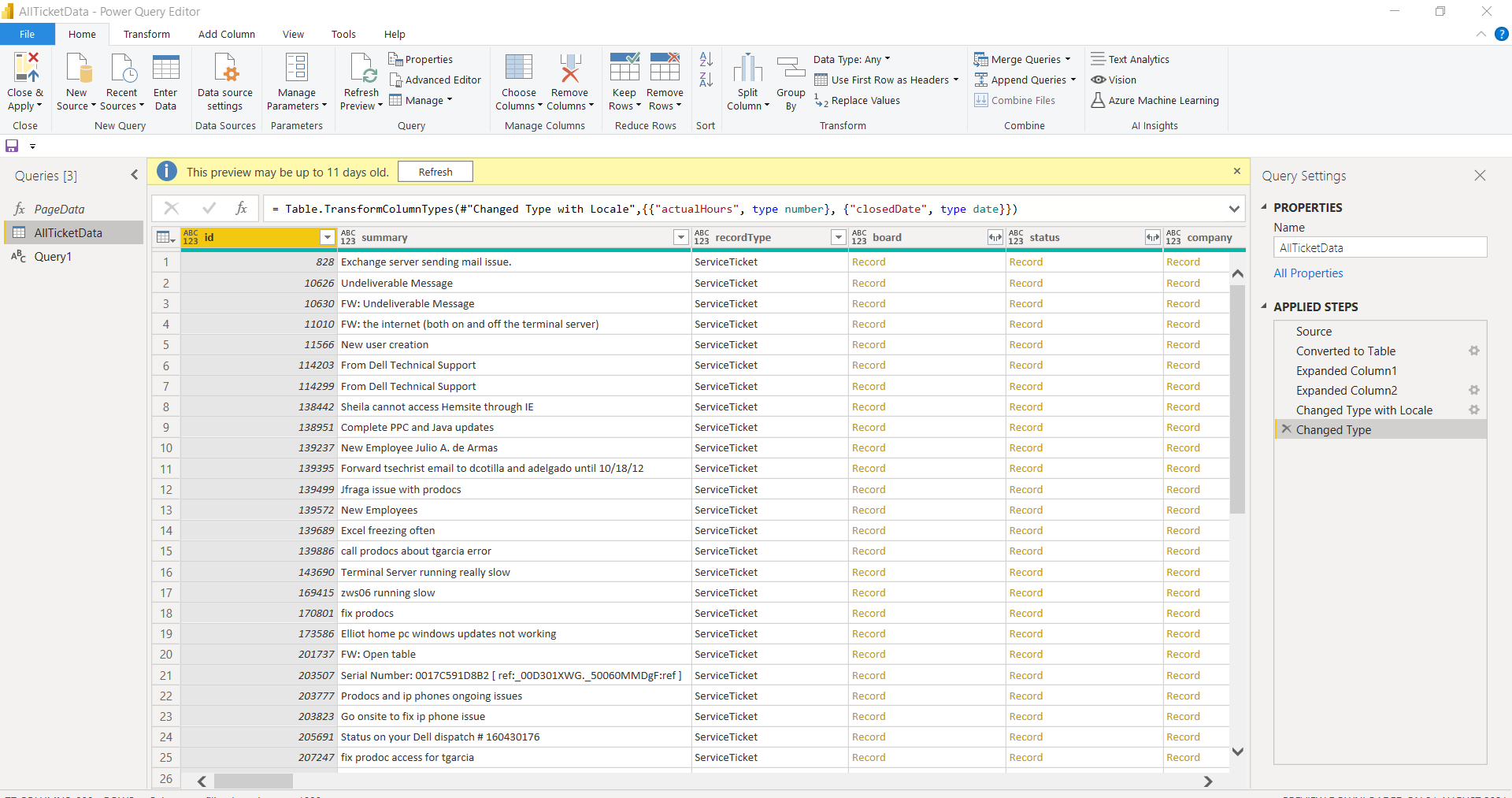Switch to the Add Column tab
The width and height of the screenshot is (1512, 798).
click(227, 34)
